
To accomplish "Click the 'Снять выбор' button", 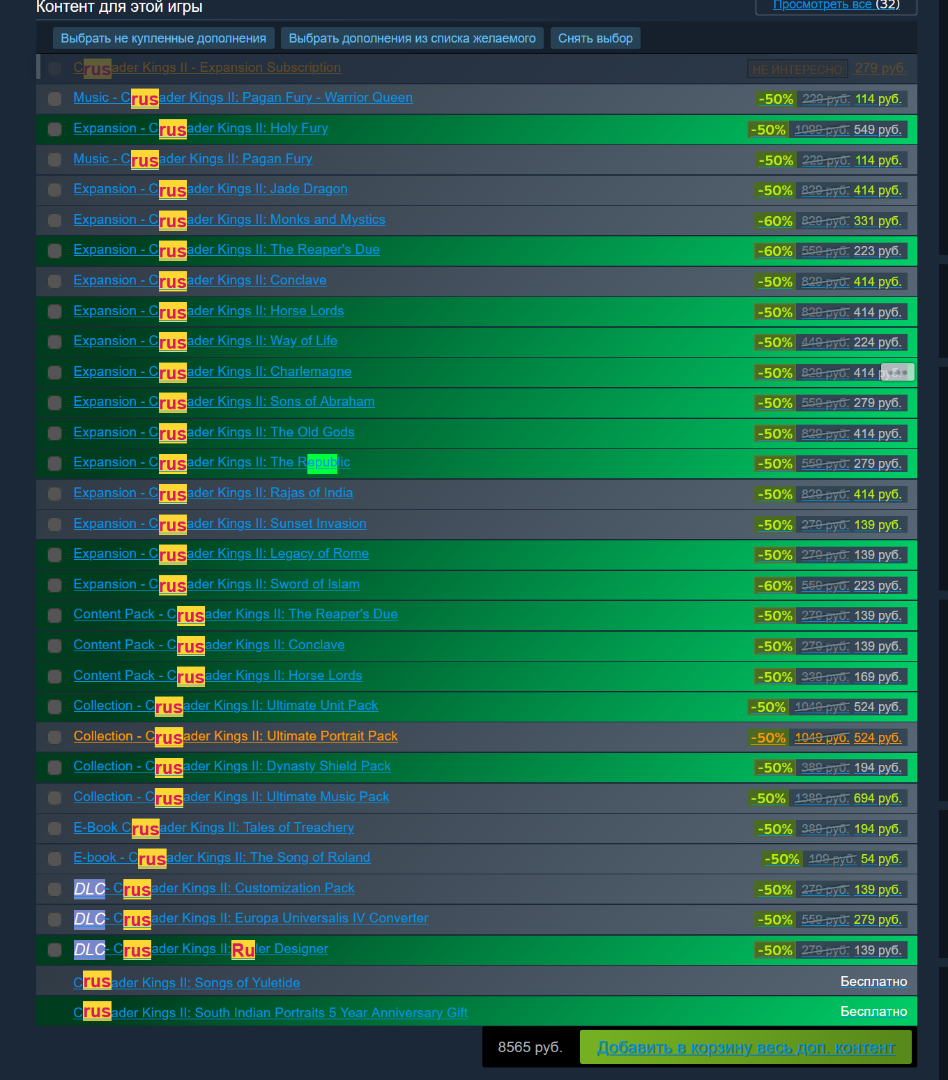I will click(595, 39).
